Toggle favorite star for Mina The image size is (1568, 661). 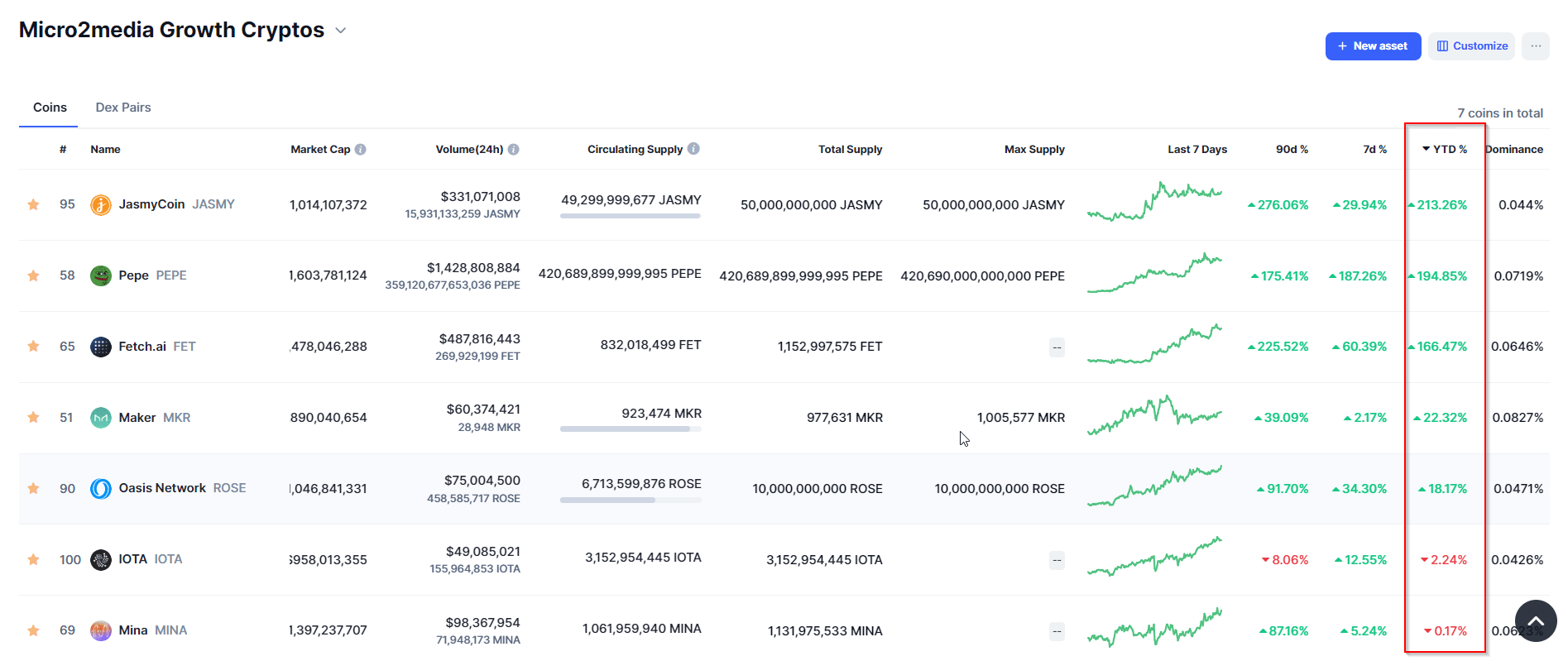(x=33, y=630)
